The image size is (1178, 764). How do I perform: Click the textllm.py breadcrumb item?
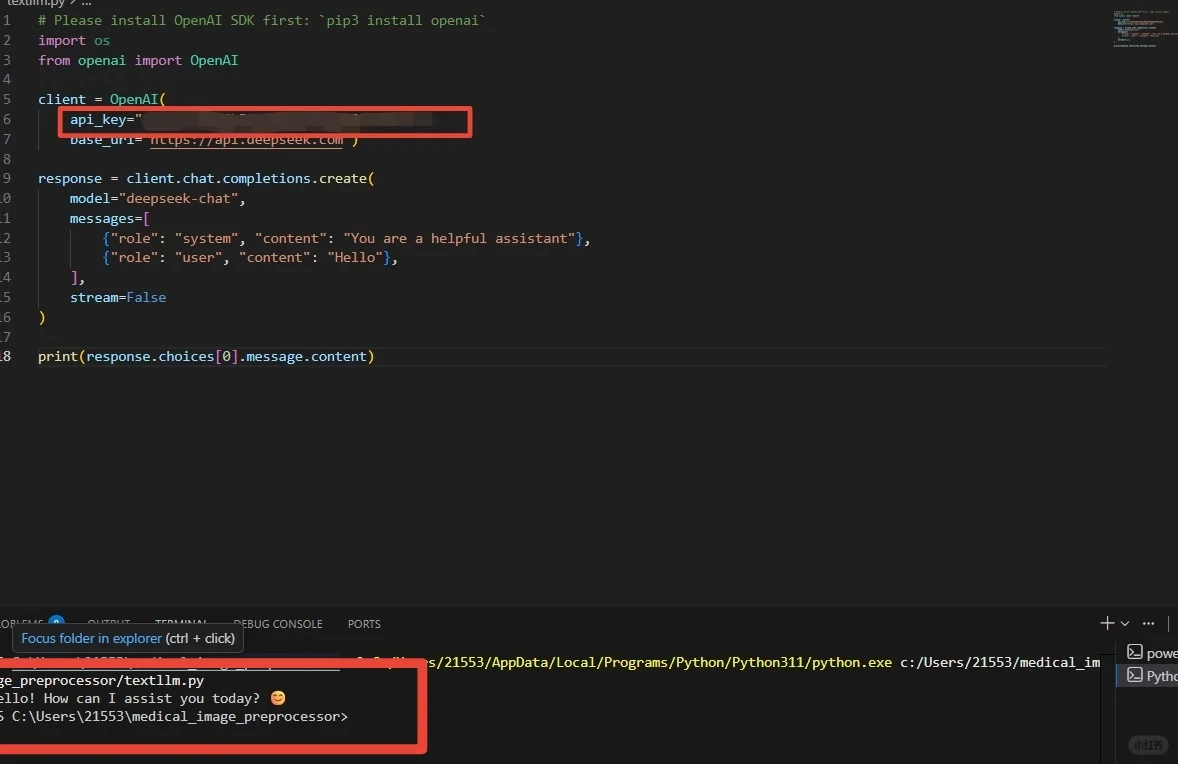tap(34, 3)
